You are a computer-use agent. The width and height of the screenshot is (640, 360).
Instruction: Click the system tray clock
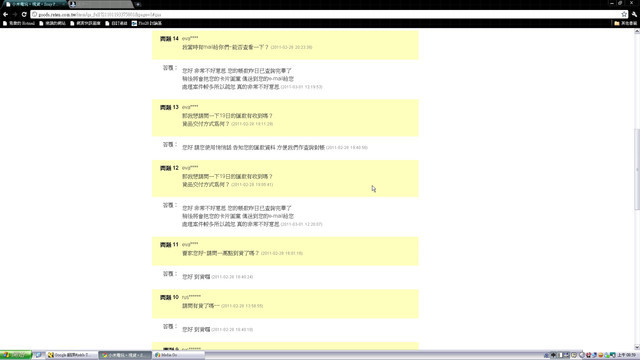click(627, 355)
